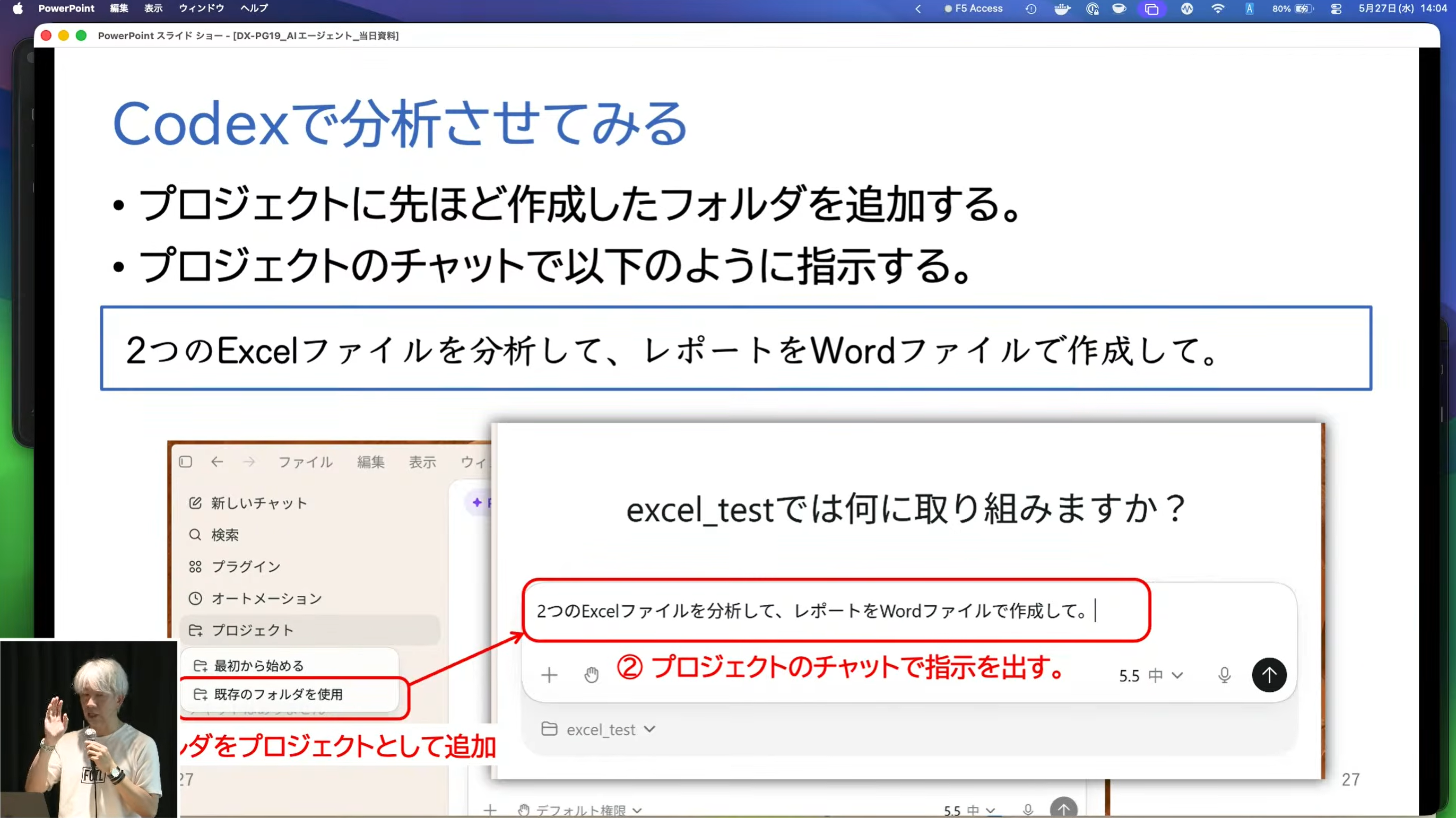Open the 編集 menu in the Codex window
The width and height of the screenshot is (1456, 818).
tap(371, 462)
